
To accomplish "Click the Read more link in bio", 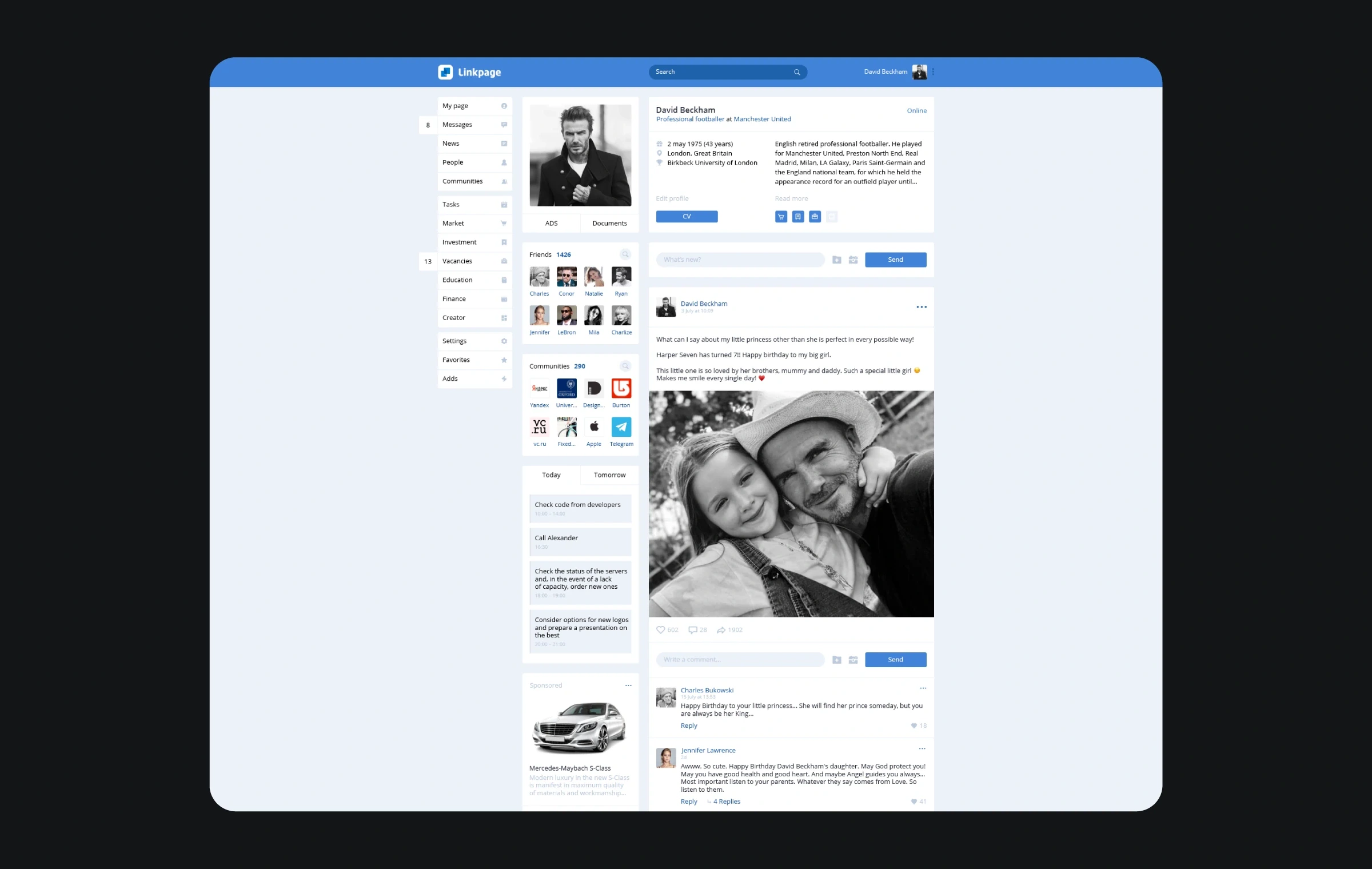I will tap(791, 198).
